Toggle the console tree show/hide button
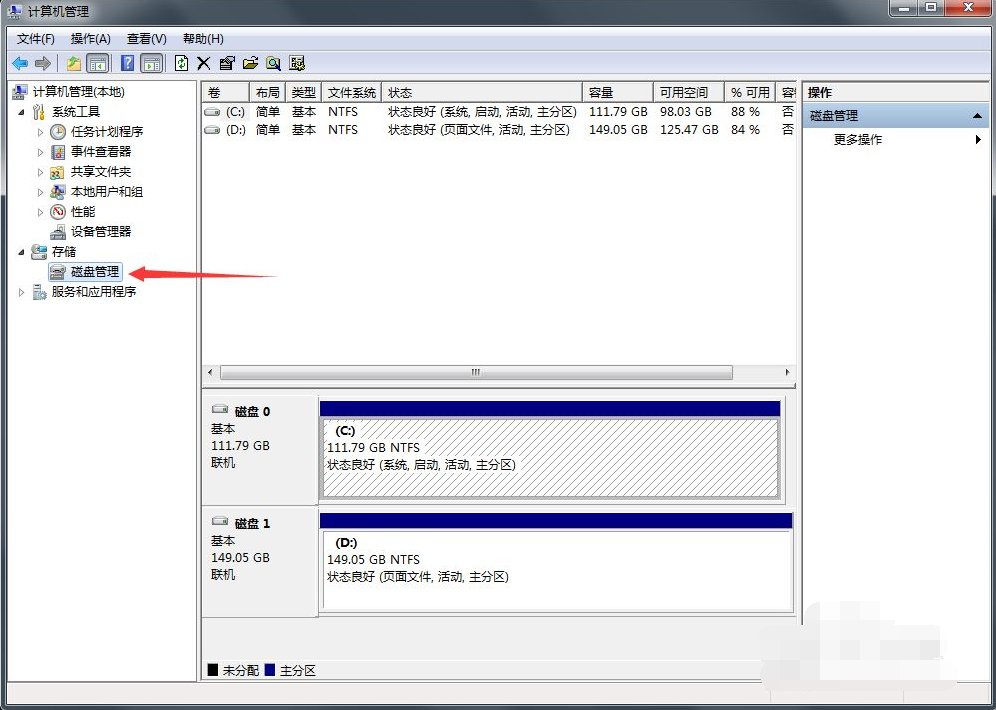This screenshot has width=996, height=710. click(97, 63)
